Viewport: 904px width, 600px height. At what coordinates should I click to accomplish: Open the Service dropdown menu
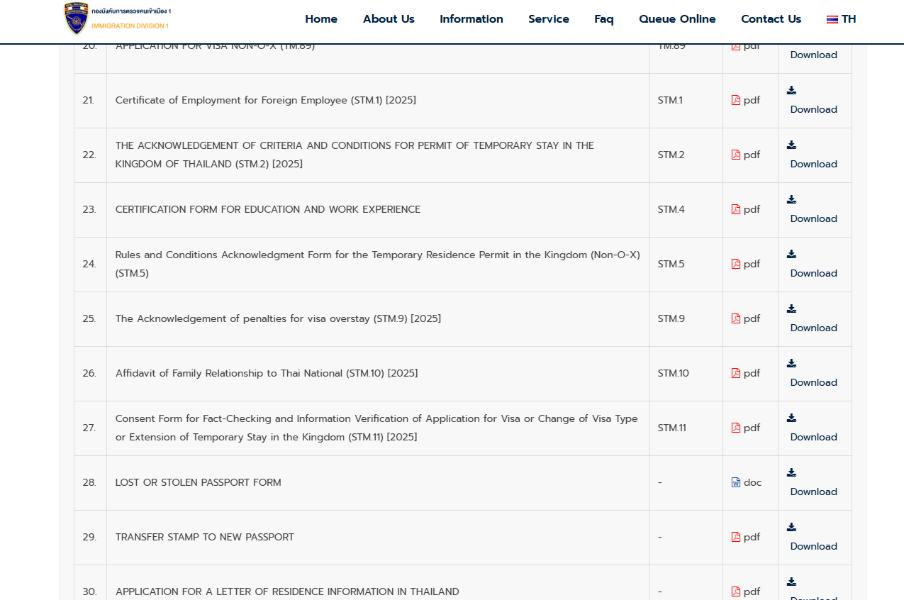[548, 18]
